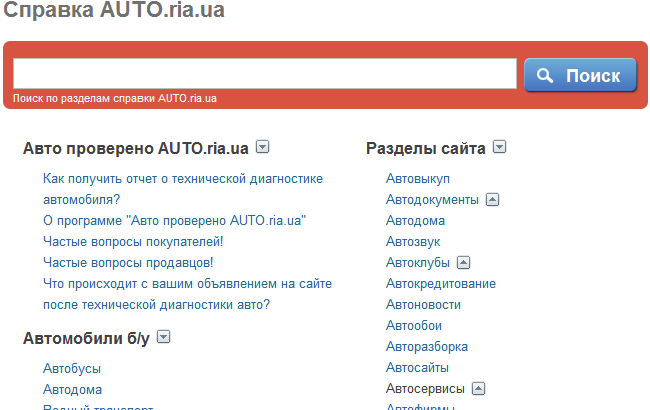This screenshot has width=650, height=410.
Task: Collapse the Разделы сайта section arrow
Action: 500,147
